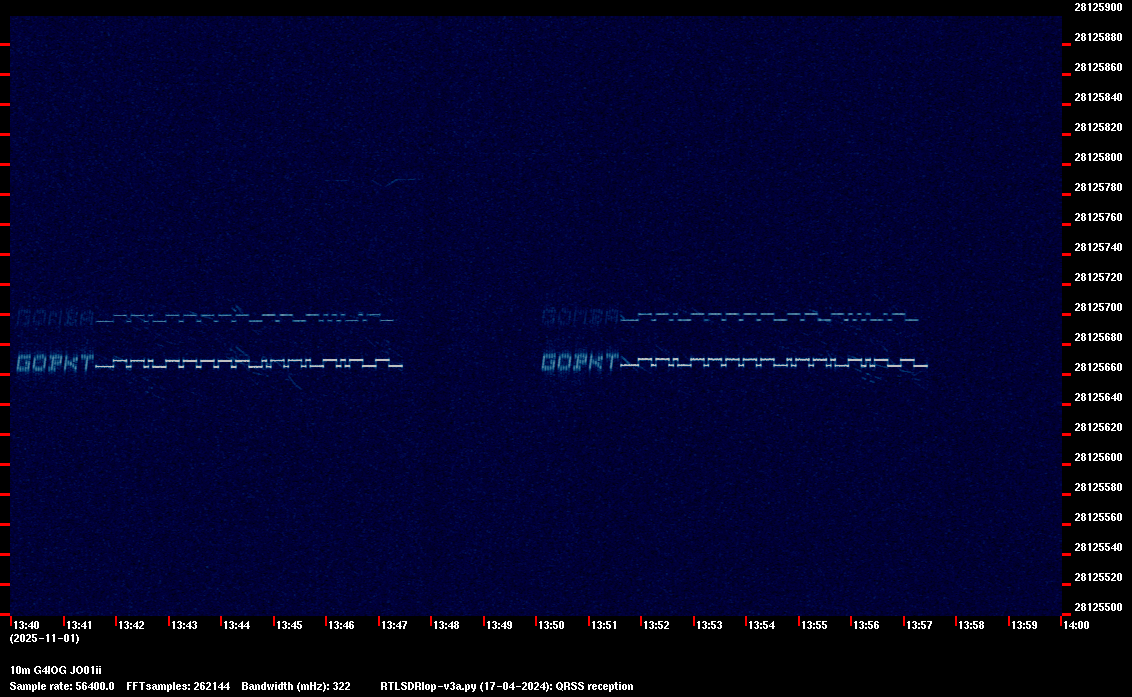Select the 13:42 time label
Screen dimensions: 1132x697
point(131,625)
